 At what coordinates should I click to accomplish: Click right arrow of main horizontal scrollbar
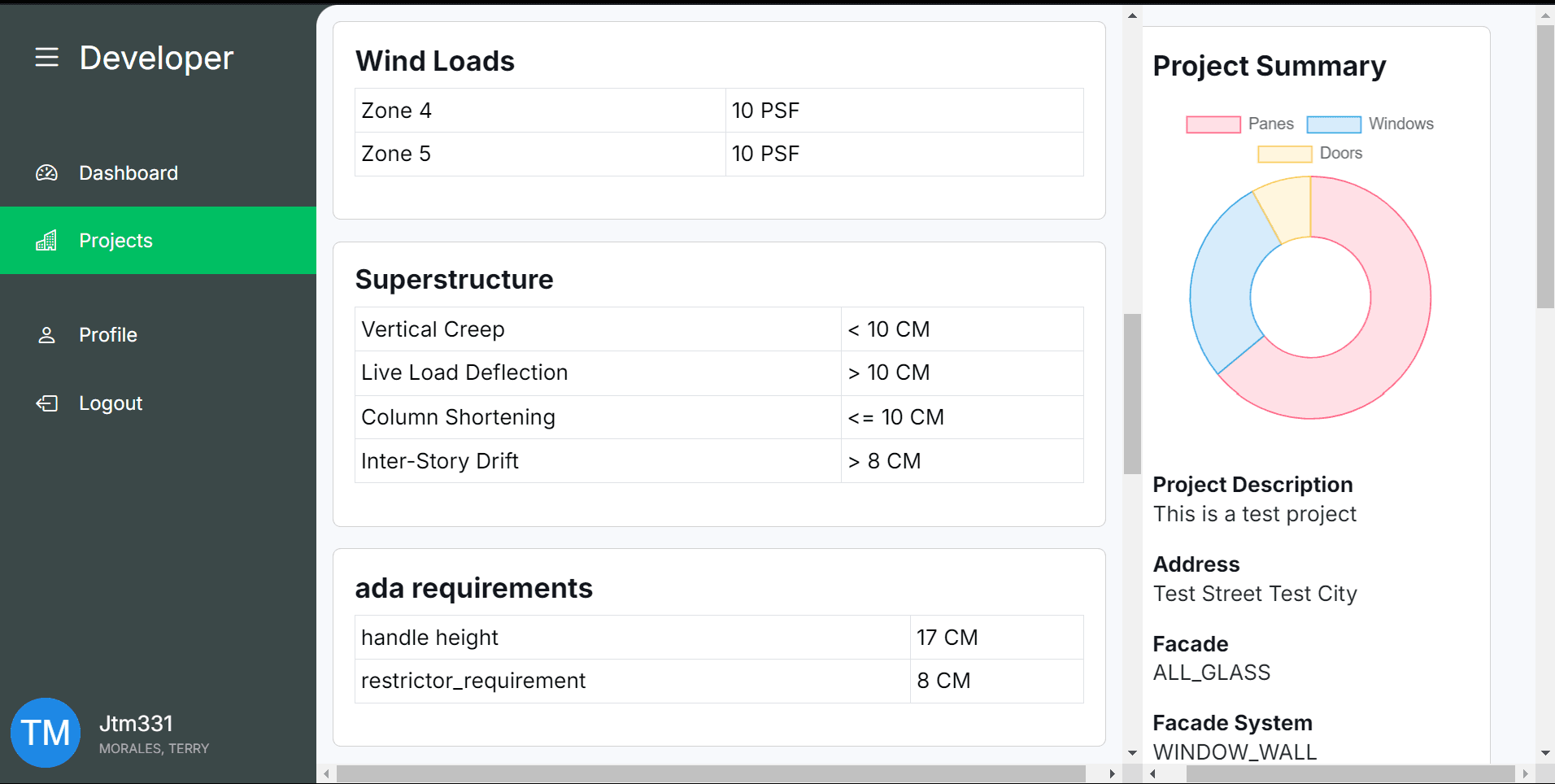(x=1112, y=773)
